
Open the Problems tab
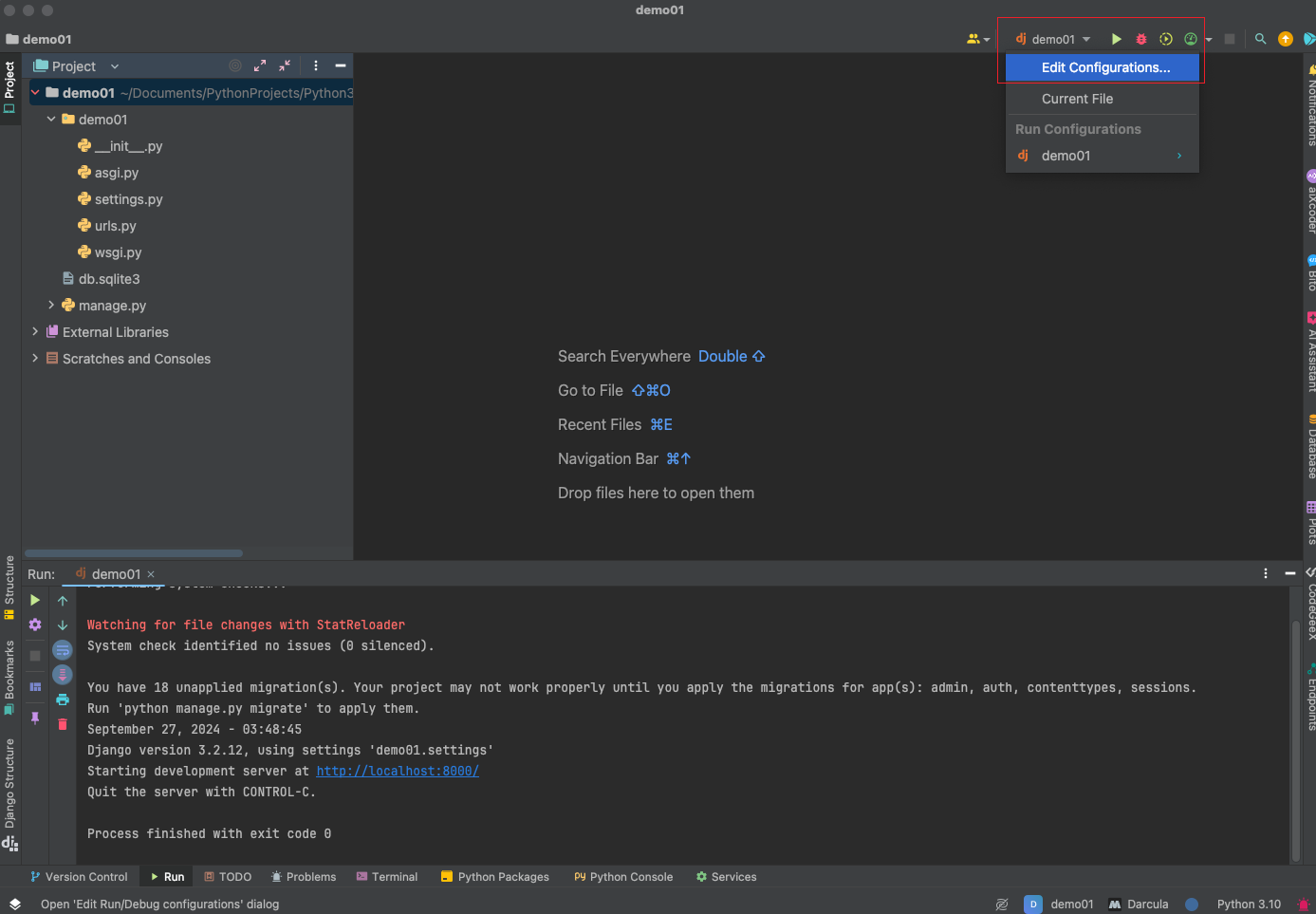pos(304,877)
